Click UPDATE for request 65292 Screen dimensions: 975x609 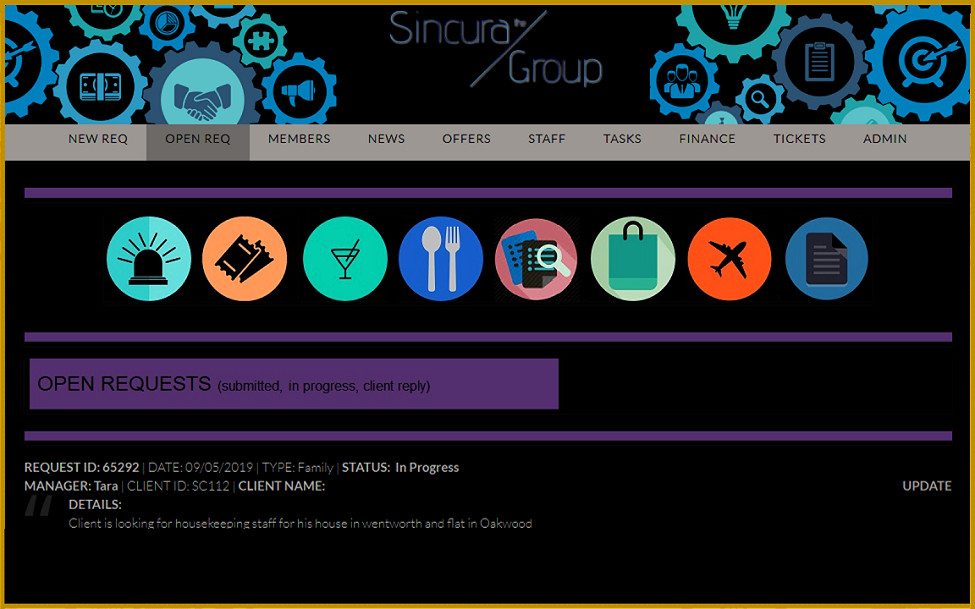926,486
